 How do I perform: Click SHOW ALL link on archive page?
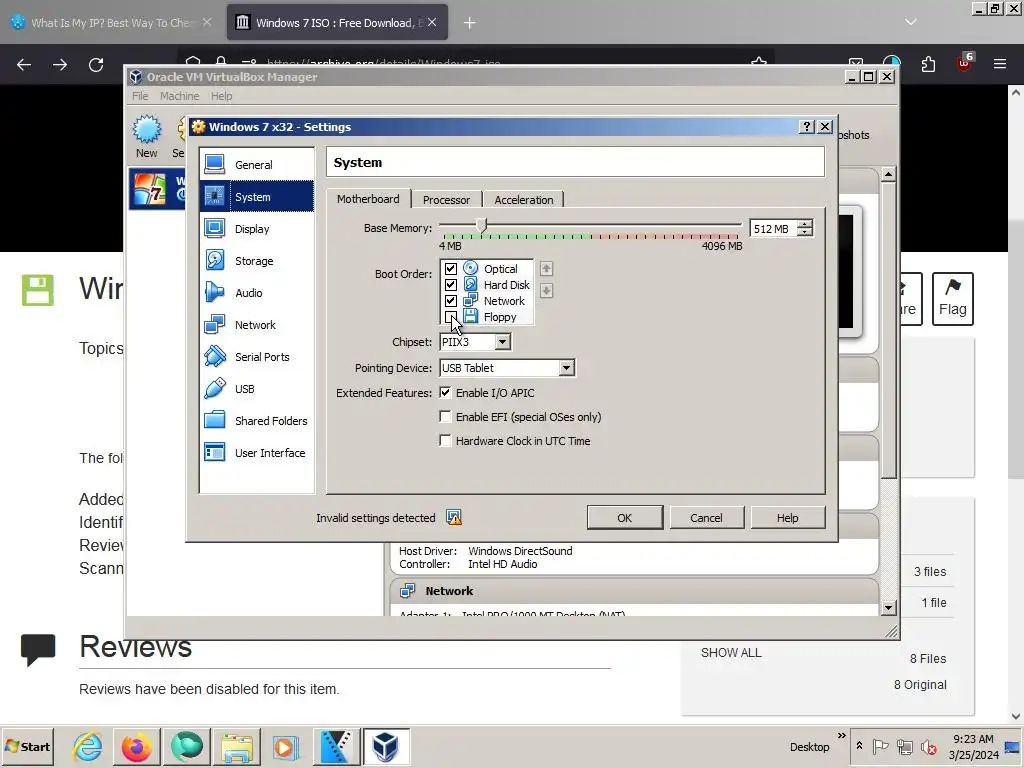[x=731, y=652]
